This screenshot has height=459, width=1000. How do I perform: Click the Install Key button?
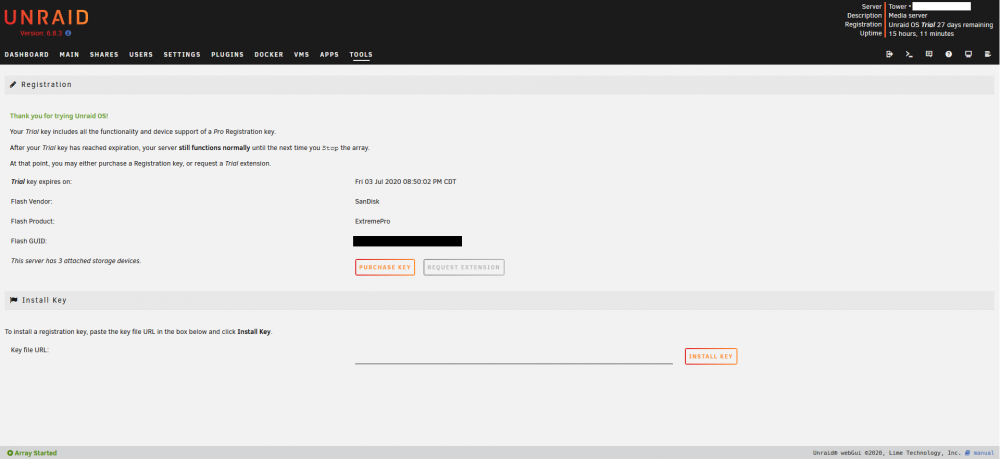710,356
